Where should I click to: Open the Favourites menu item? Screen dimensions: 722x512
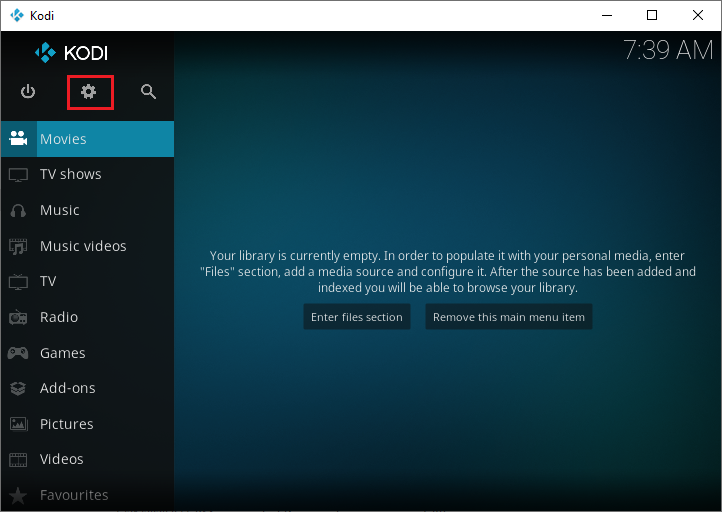pos(87,495)
